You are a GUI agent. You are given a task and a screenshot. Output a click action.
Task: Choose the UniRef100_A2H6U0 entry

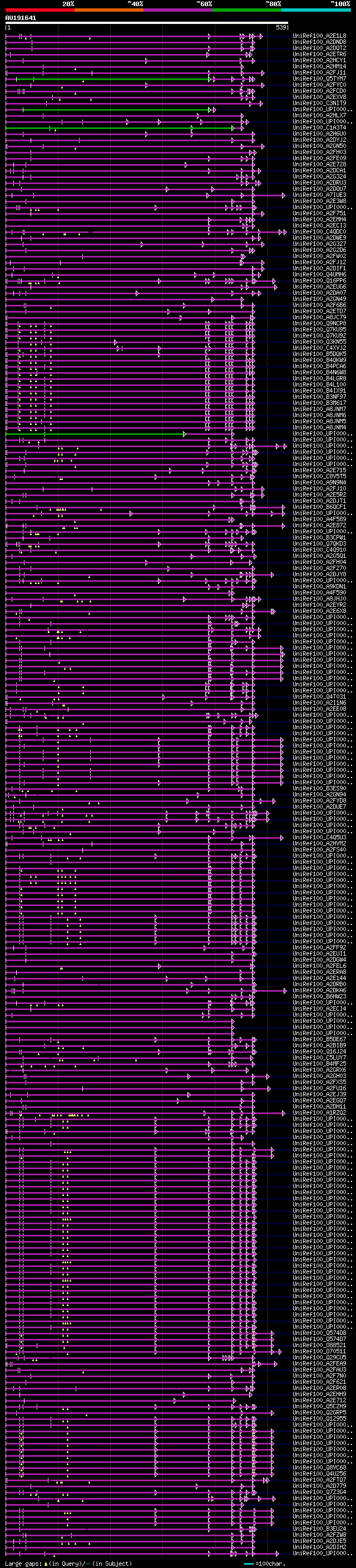click(x=319, y=134)
